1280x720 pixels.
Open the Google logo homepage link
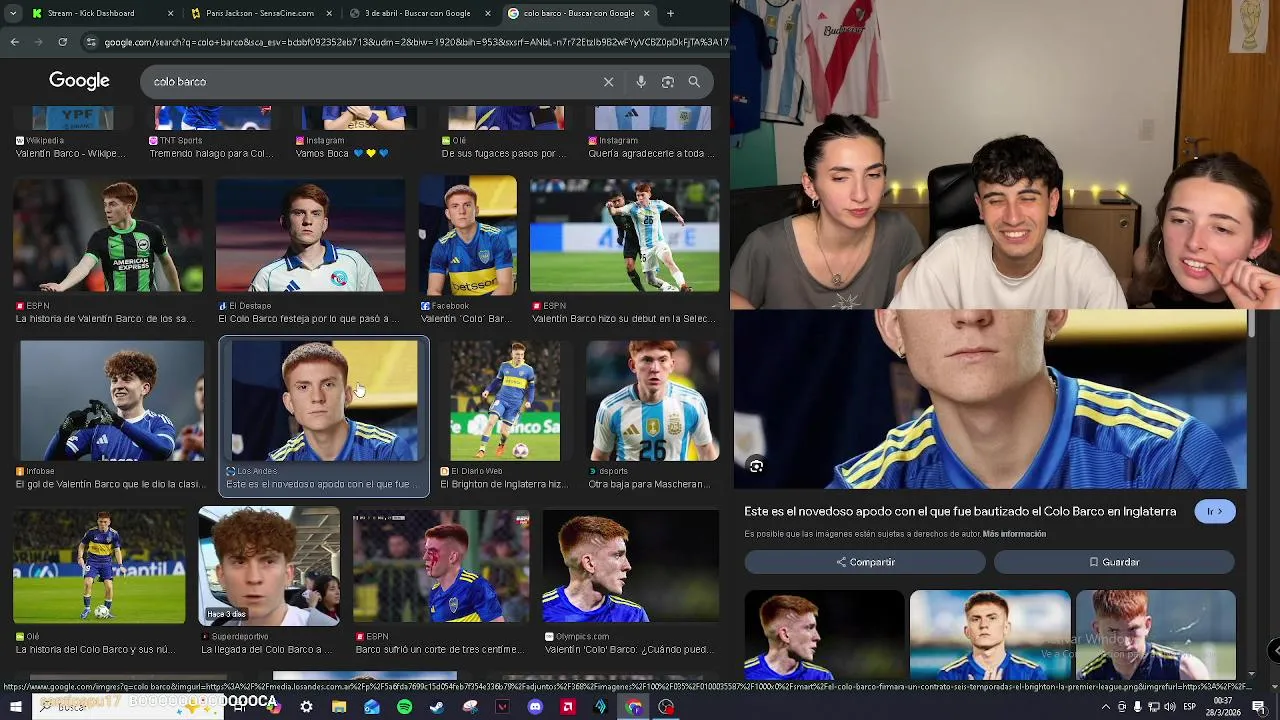pos(79,81)
